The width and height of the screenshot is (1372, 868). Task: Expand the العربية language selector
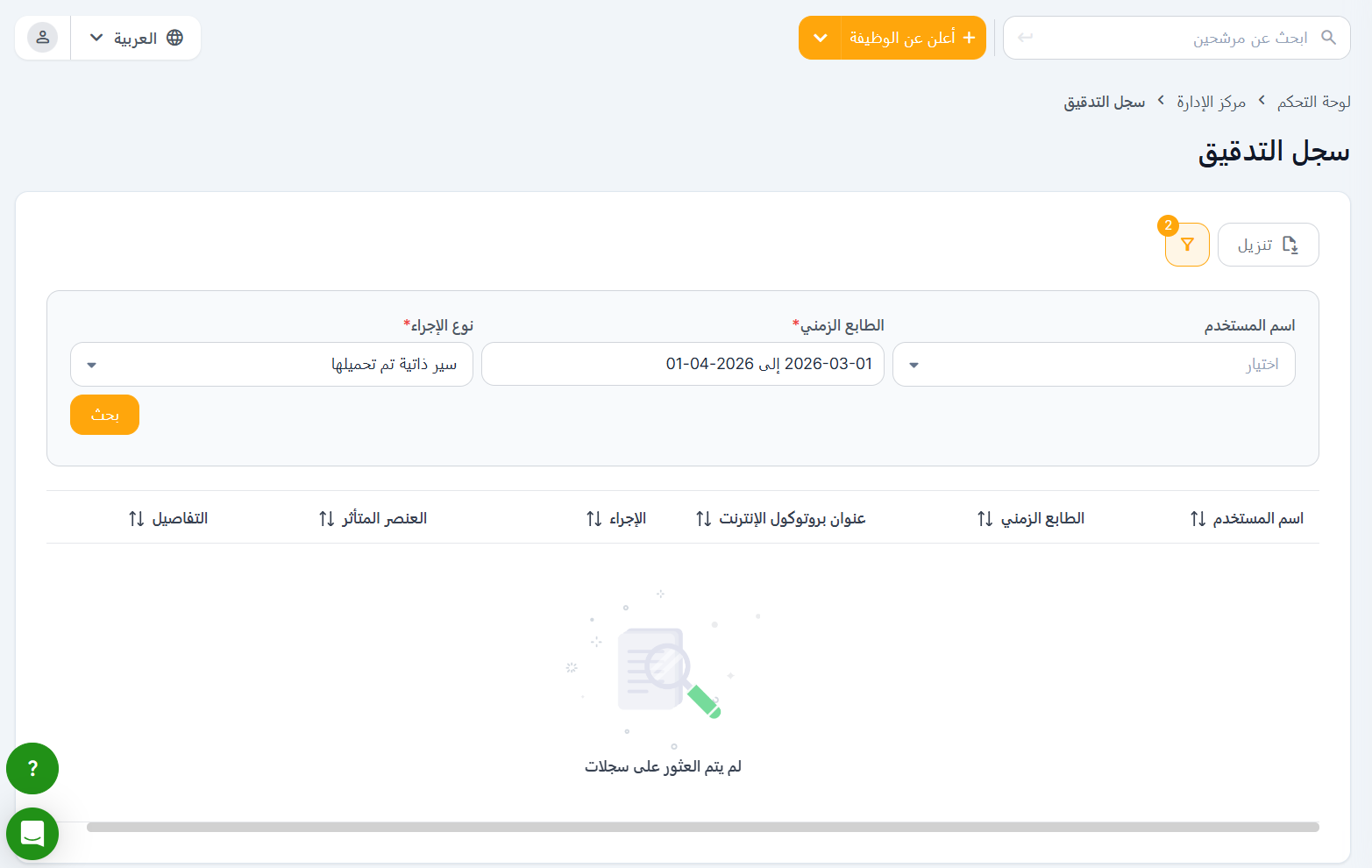click(x=136, y=38)
